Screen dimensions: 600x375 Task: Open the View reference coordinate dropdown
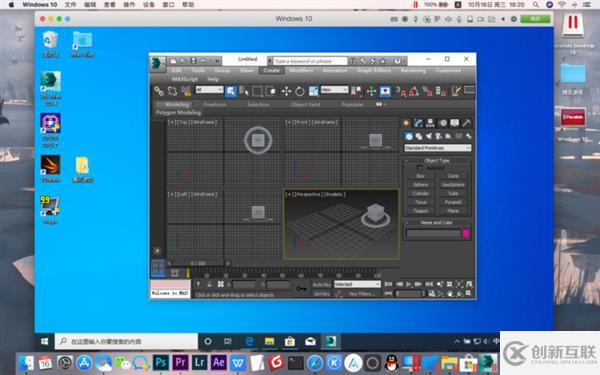(x=334, y=90)
